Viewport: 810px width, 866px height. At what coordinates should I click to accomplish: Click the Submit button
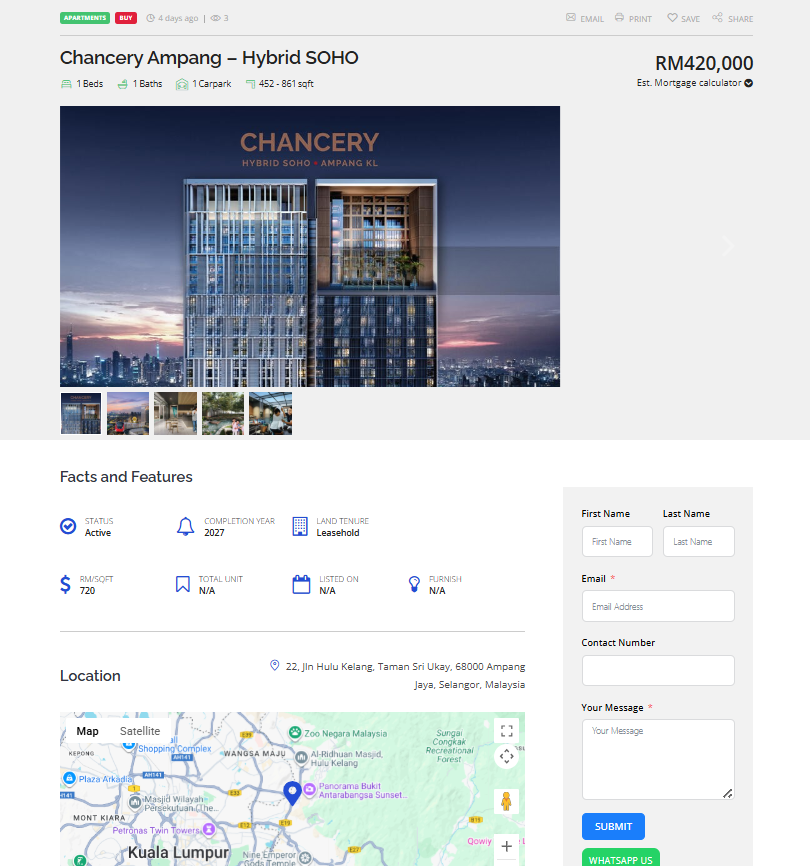coord(613,826)
